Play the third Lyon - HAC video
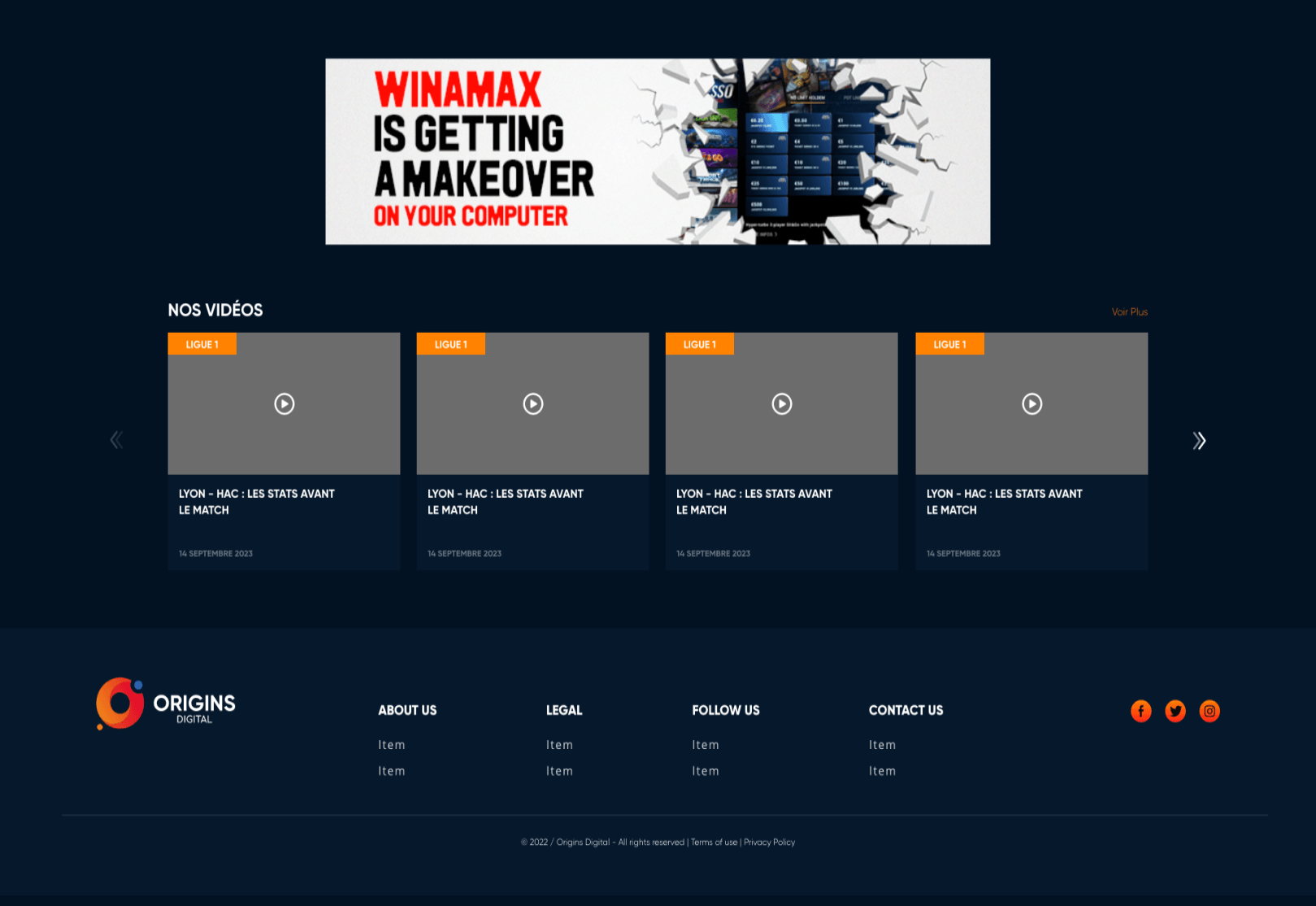The height and width of the screenshot is (906, 1316). (x=781, y=403)
